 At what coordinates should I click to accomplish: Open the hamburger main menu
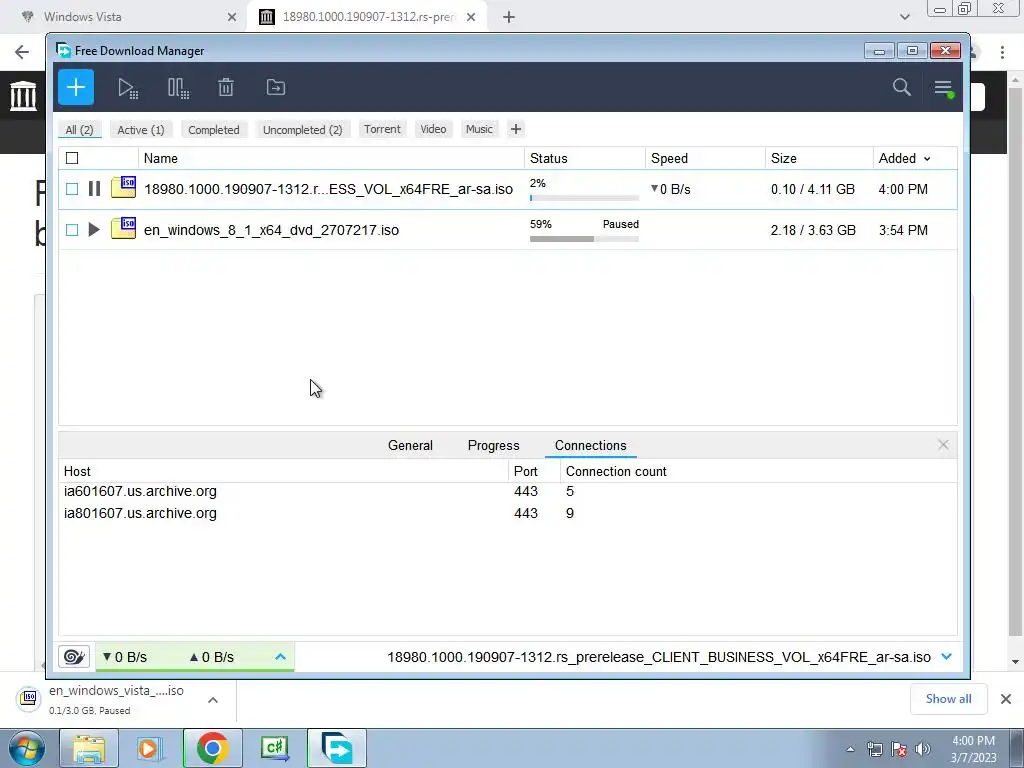[943, 88]
